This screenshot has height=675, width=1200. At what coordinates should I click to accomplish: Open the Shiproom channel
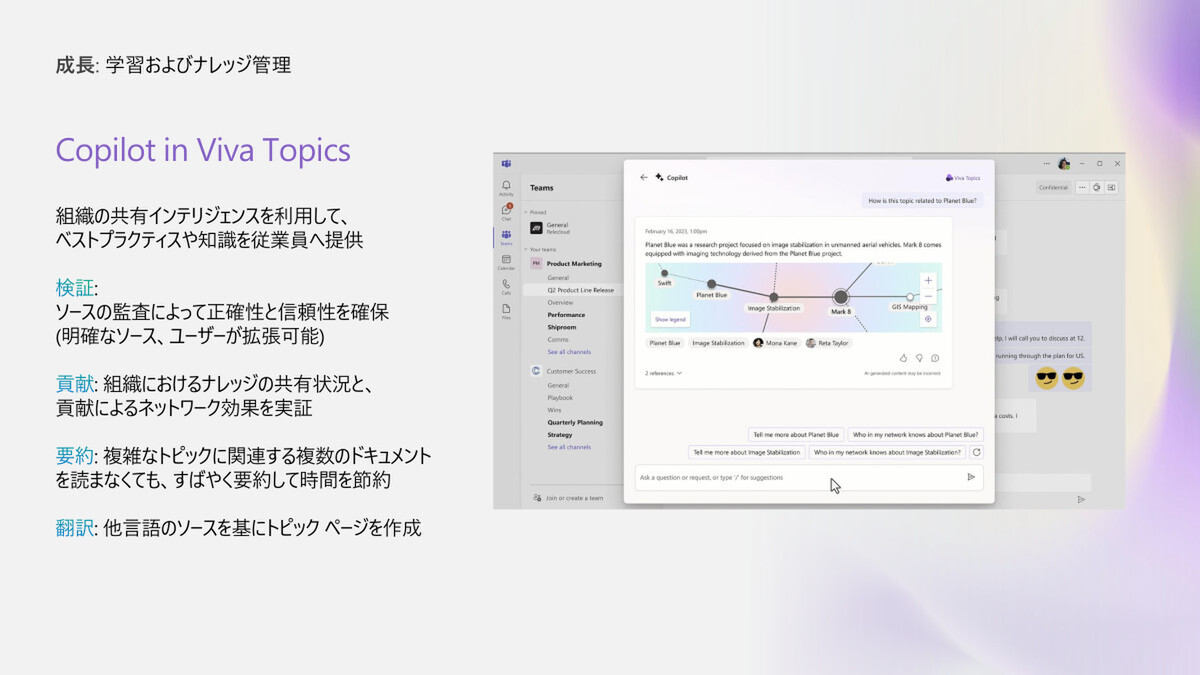(561, 327)
